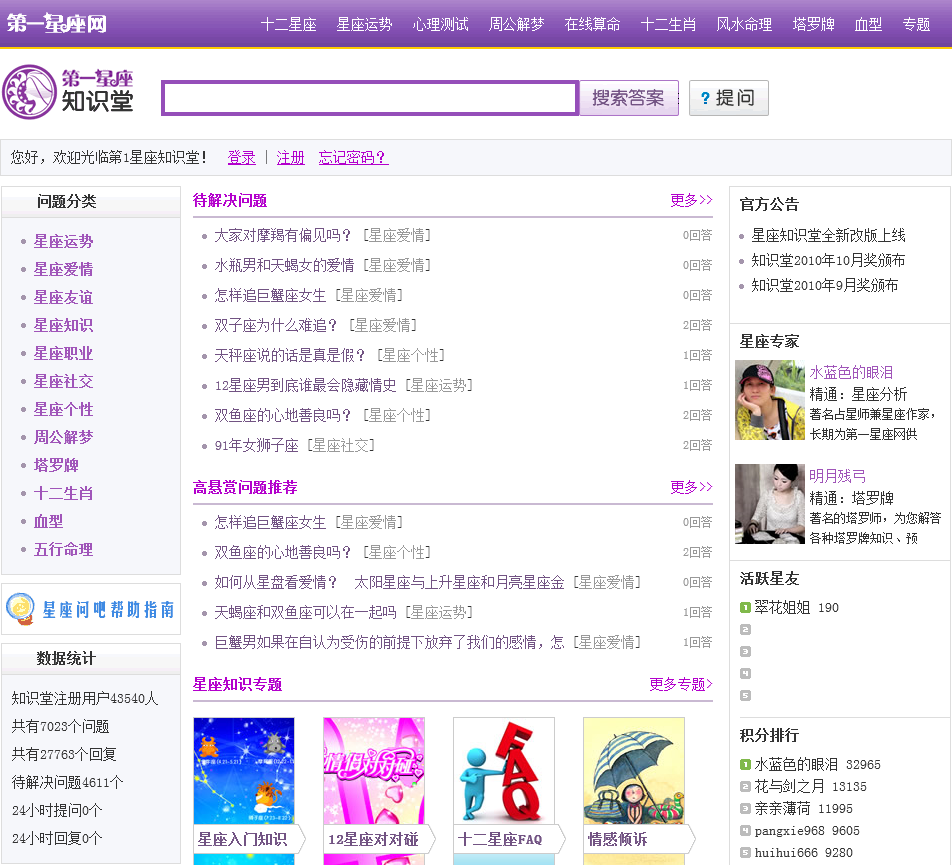Open question 天秤座说的话是真是假？

coord(290,355)
